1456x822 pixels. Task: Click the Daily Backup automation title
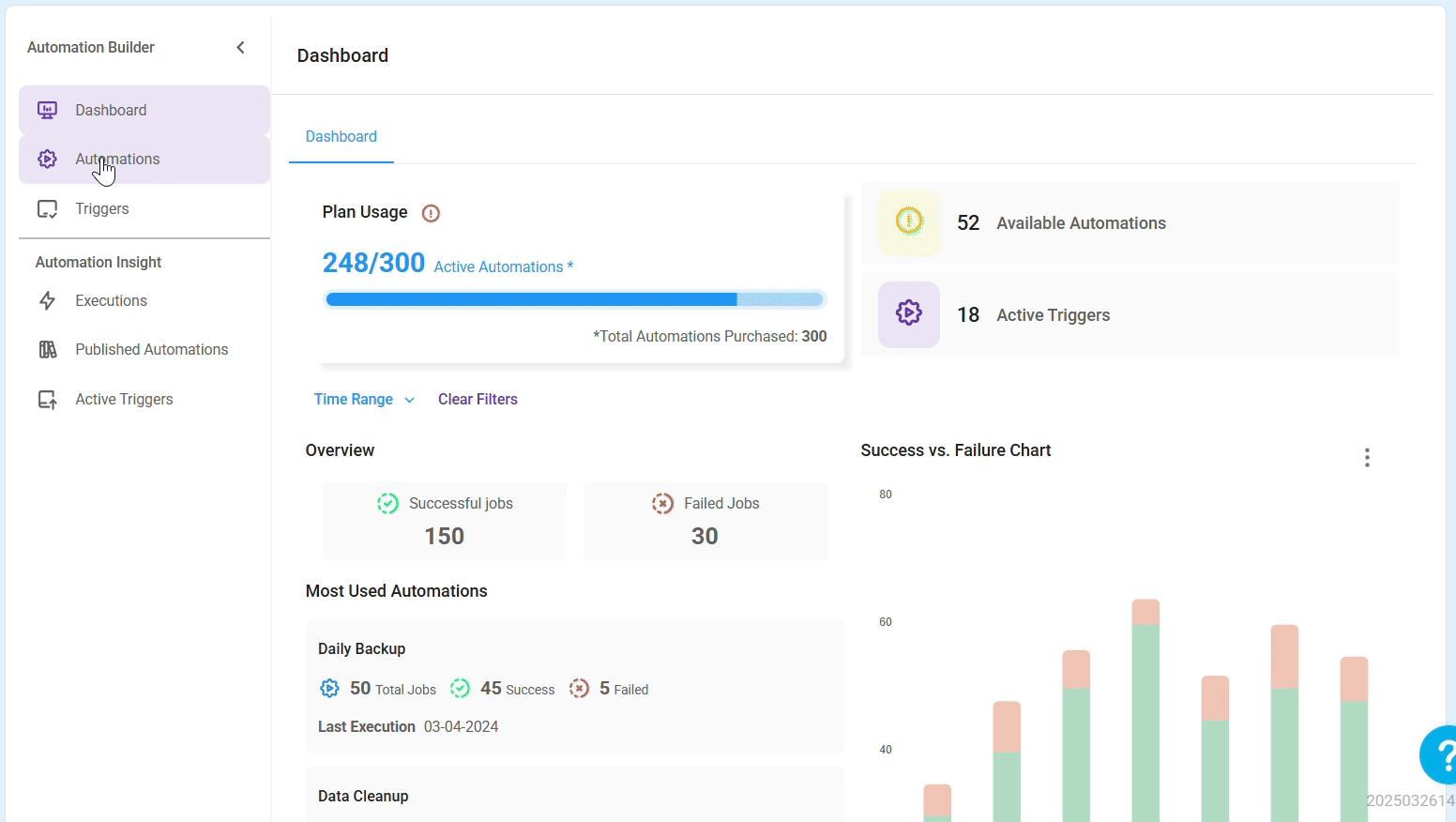tap(361, 648)
